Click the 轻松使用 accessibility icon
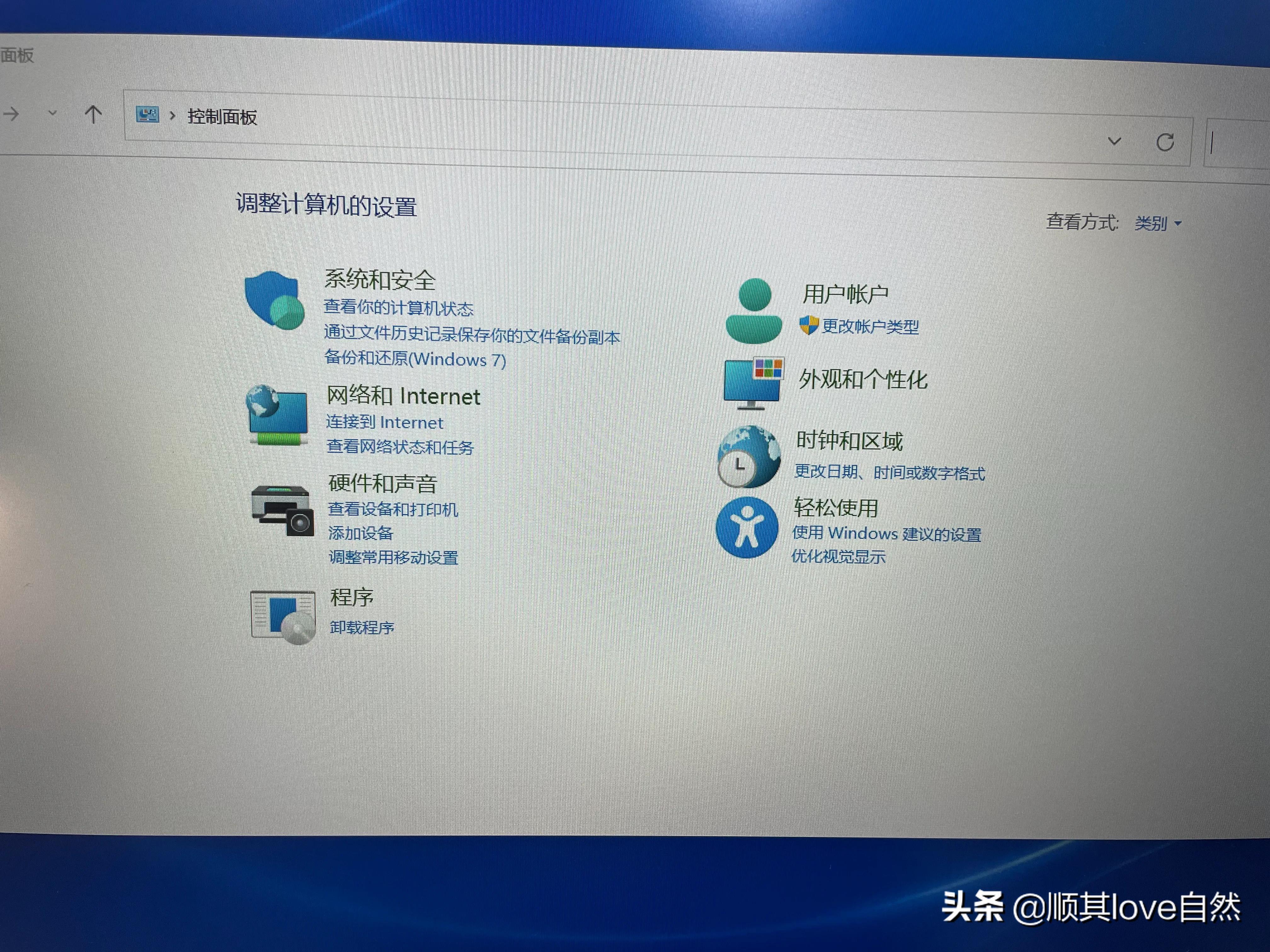Viewport: 1270px width, 952px height. [x=747, y=528]
